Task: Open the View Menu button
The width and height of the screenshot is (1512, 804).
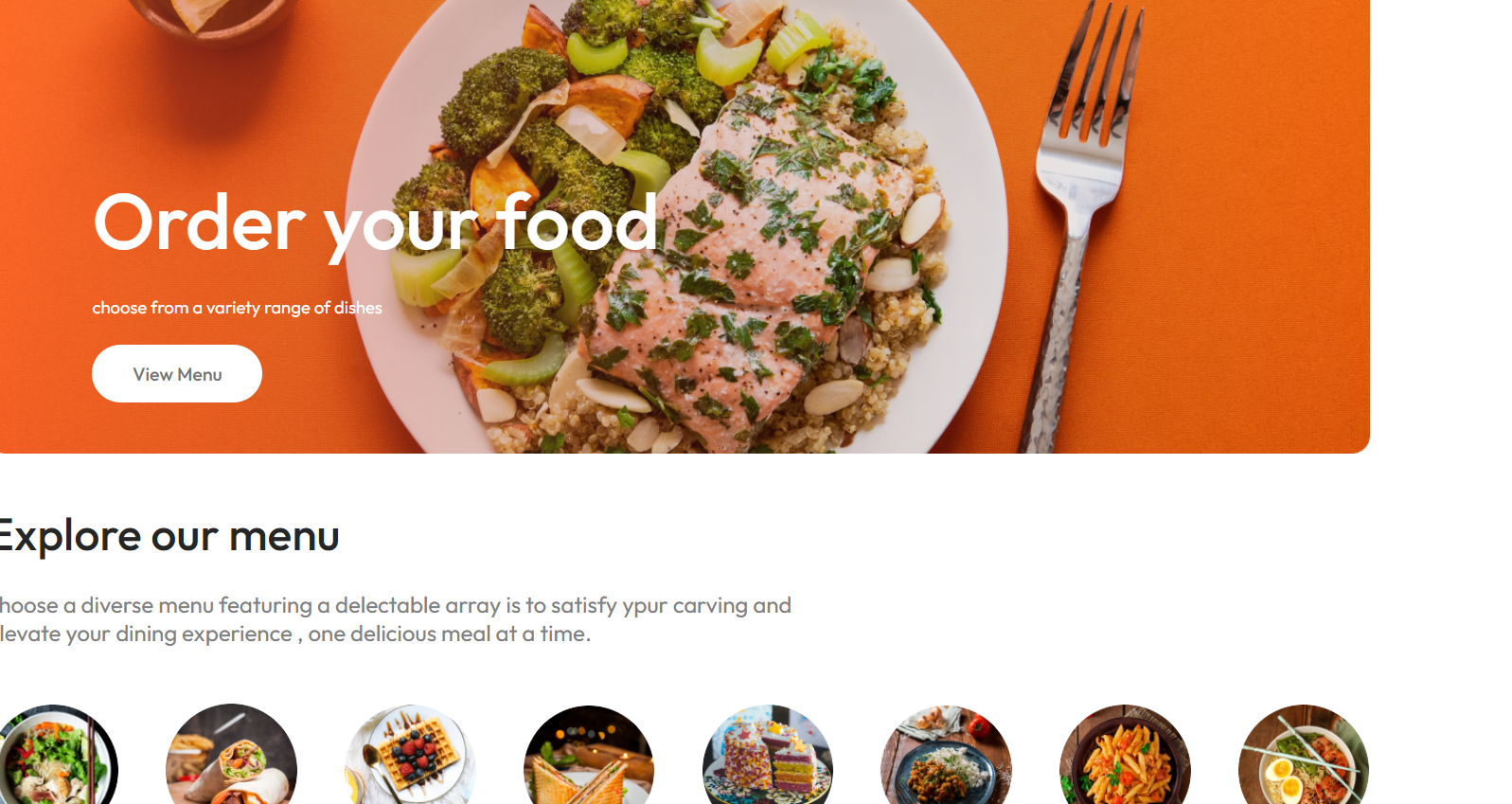Action: 177,374
